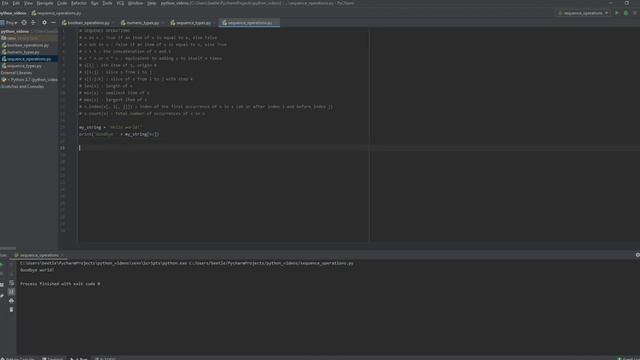
Task: Click the Debug bug icon in toolbar
Action: (x=626, y=13)
